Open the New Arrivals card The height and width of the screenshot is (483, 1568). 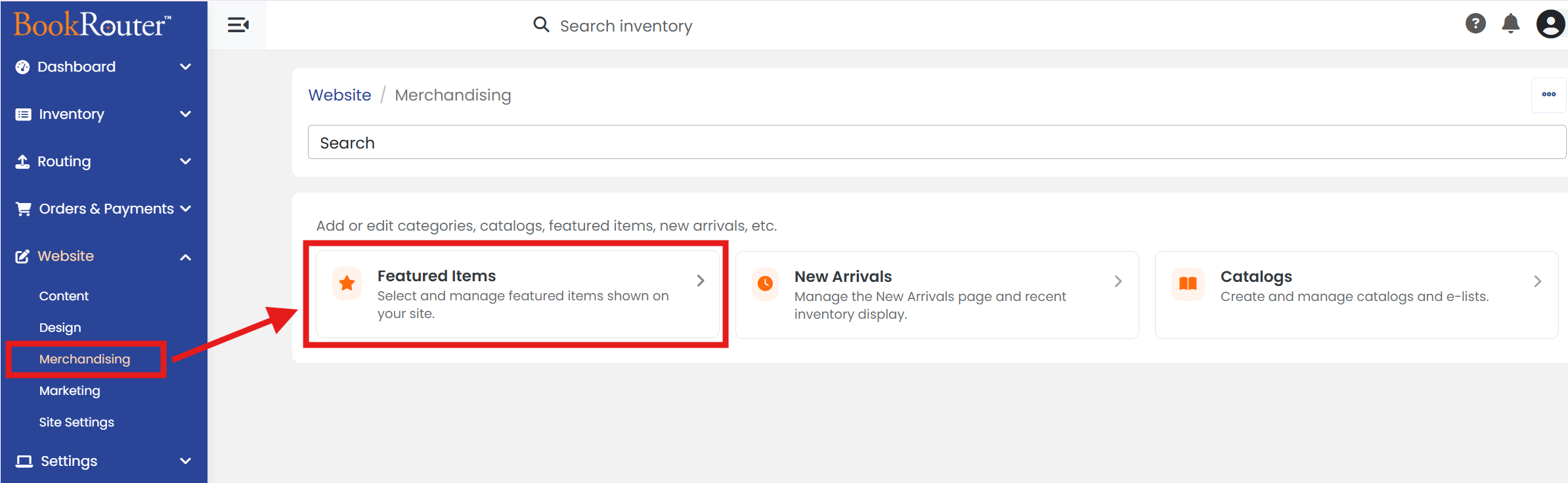point(937,295)
